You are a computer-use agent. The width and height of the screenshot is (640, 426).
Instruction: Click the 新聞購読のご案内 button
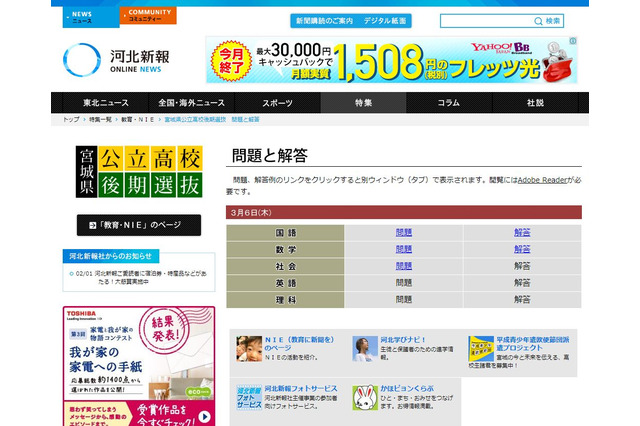(x=324, y=21)
